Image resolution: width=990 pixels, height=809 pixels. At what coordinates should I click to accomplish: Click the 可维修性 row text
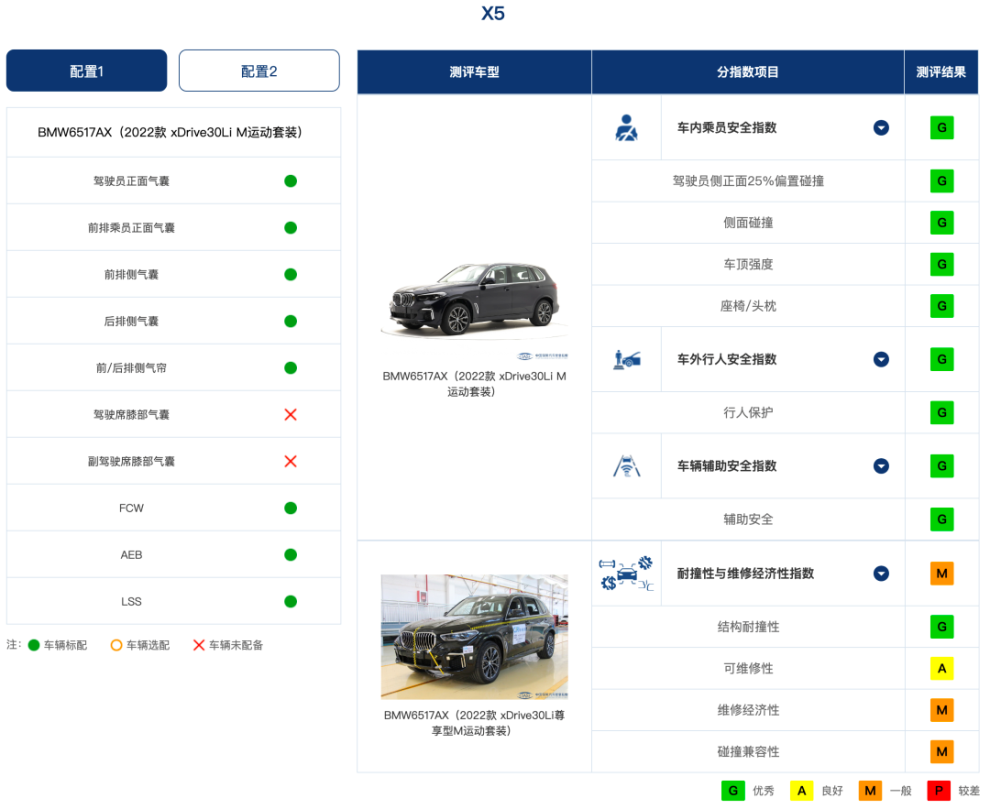point(748,668)
